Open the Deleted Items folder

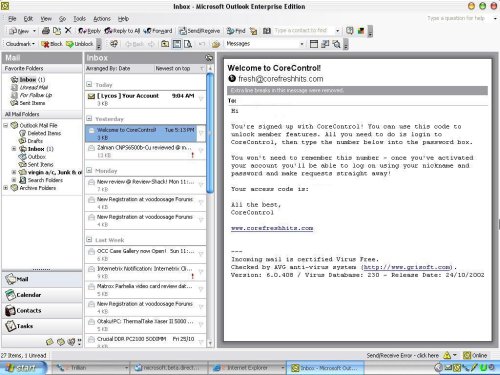point(40,133)
